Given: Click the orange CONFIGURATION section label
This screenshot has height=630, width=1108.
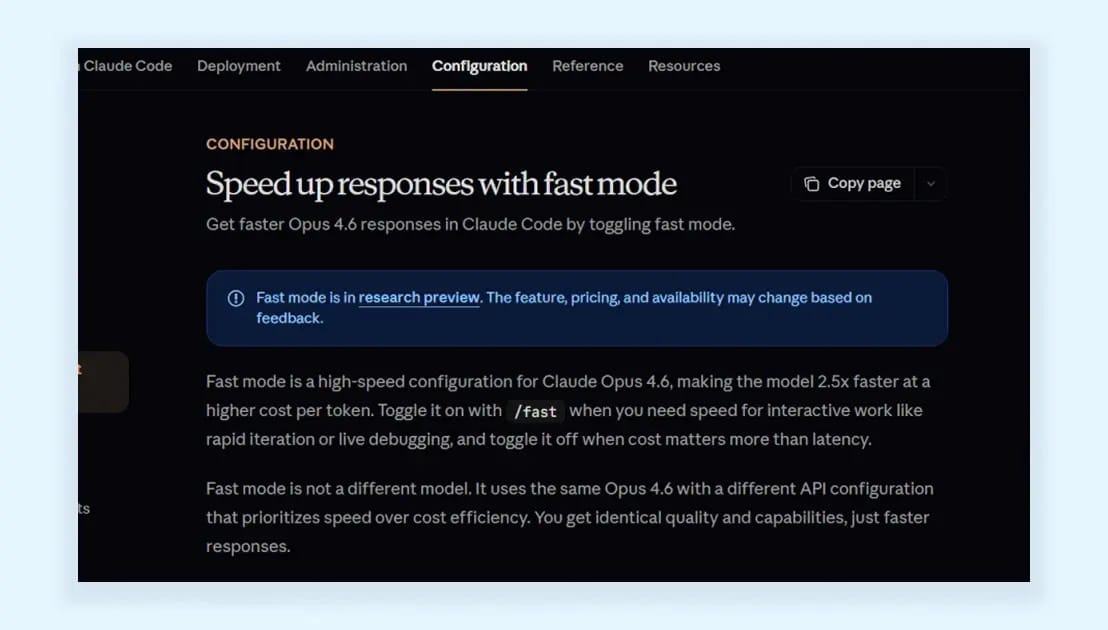Looking at the screenshot, I should pyautogui.click(x=270, y=144).
